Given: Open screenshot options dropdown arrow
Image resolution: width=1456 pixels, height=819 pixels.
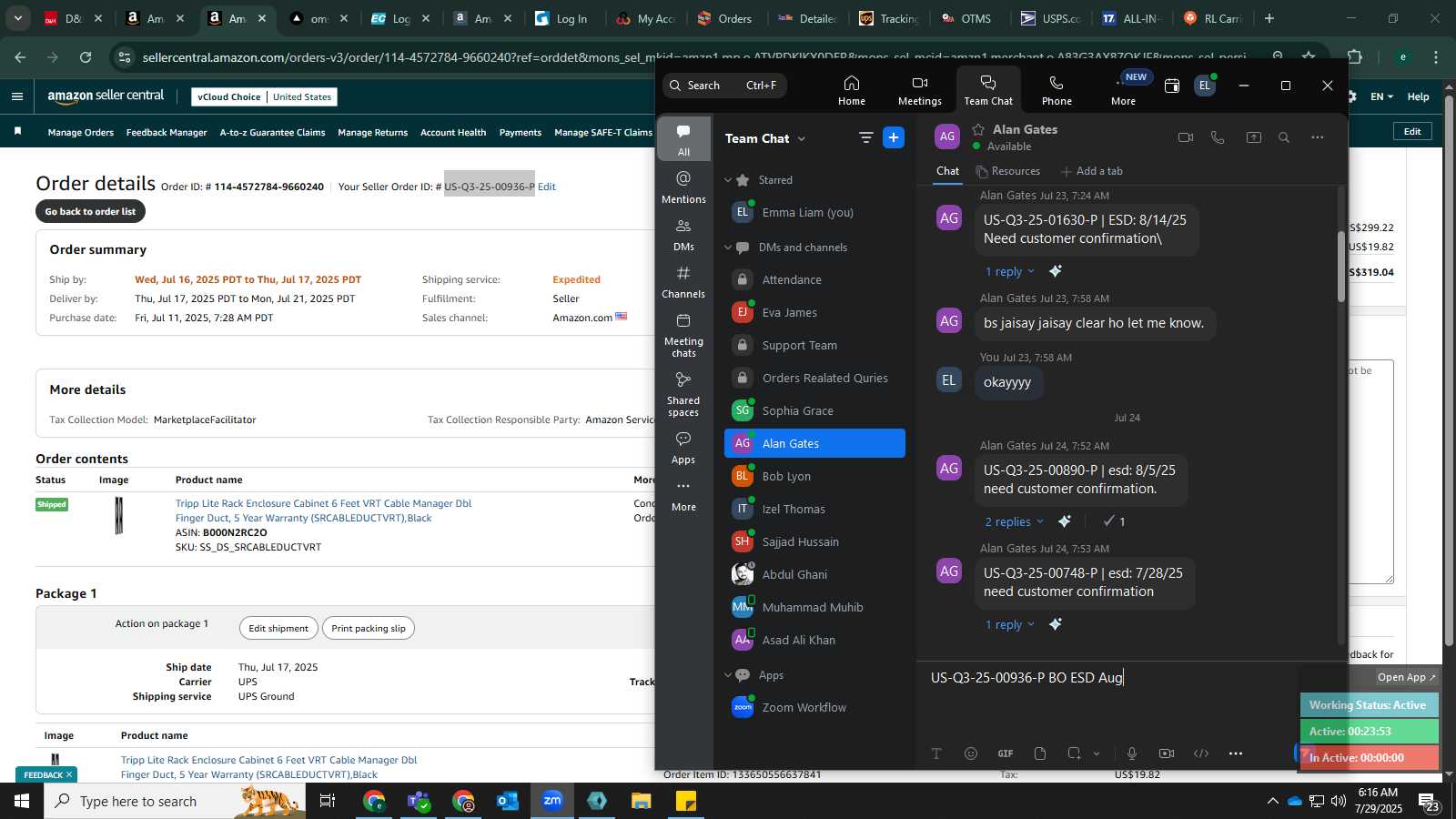Looking at the screenshot, I should pyautogui.click(x=1097, y=753).
